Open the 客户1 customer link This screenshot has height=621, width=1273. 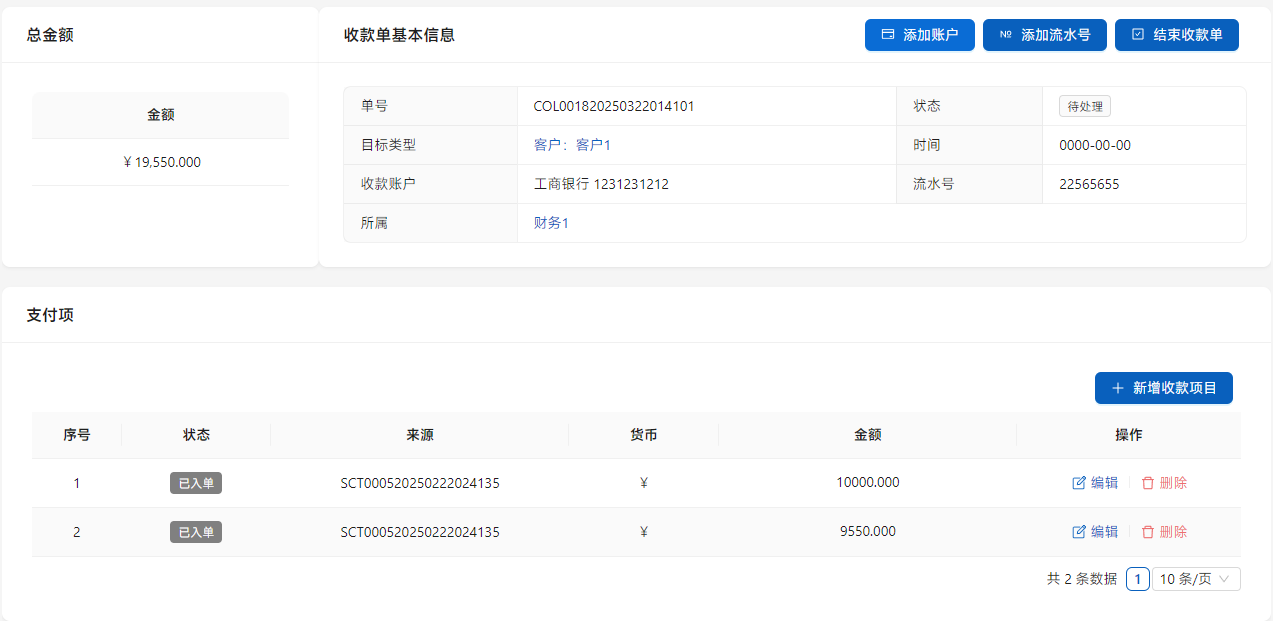(593, 145)
